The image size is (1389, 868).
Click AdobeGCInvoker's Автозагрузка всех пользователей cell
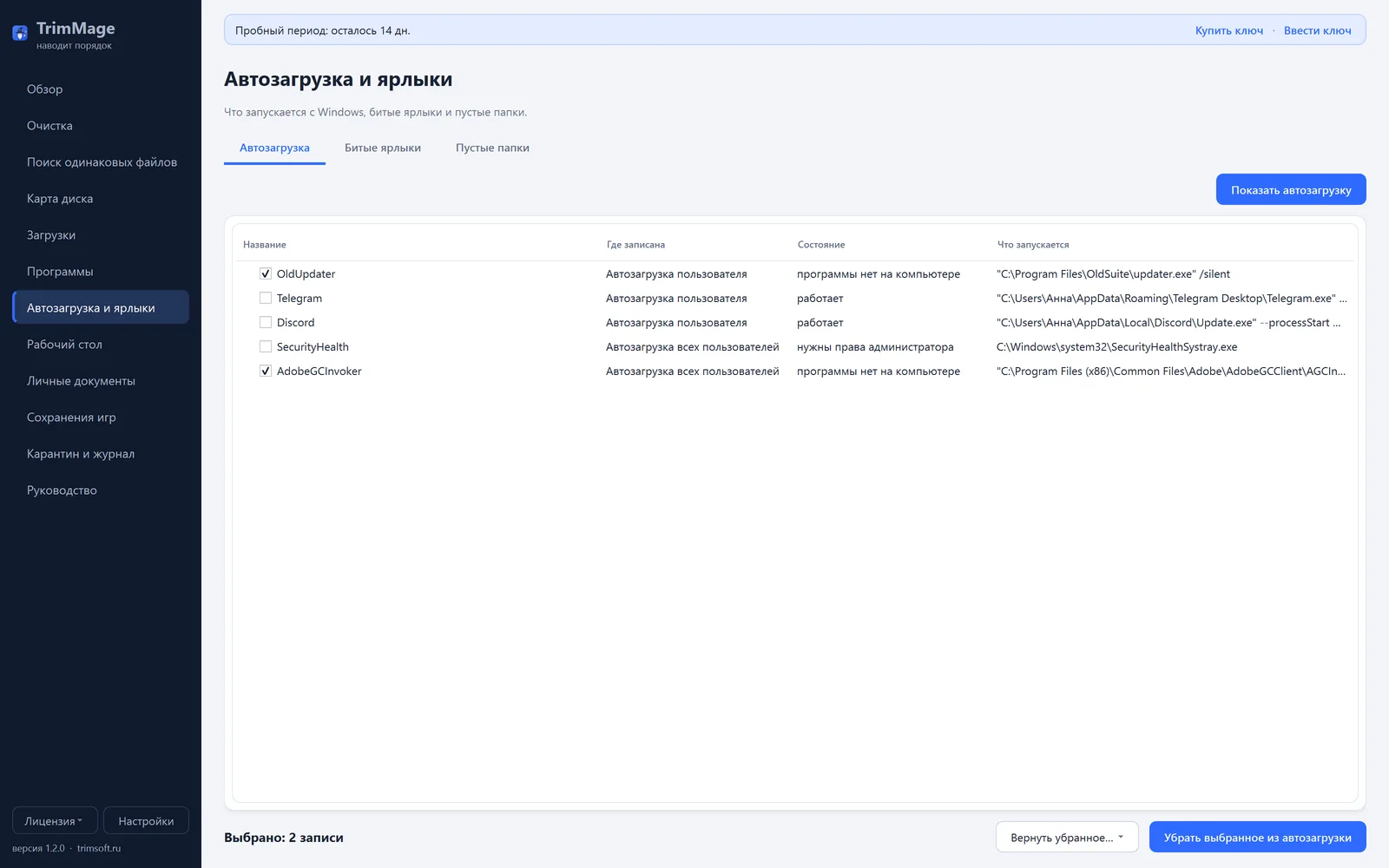coord(693,371)
